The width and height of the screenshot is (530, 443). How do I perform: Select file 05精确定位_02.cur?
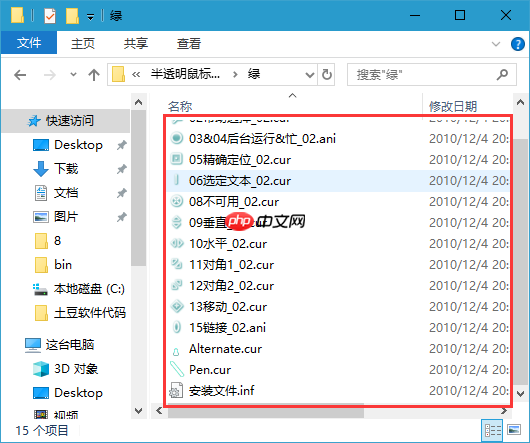coord(240,160)
